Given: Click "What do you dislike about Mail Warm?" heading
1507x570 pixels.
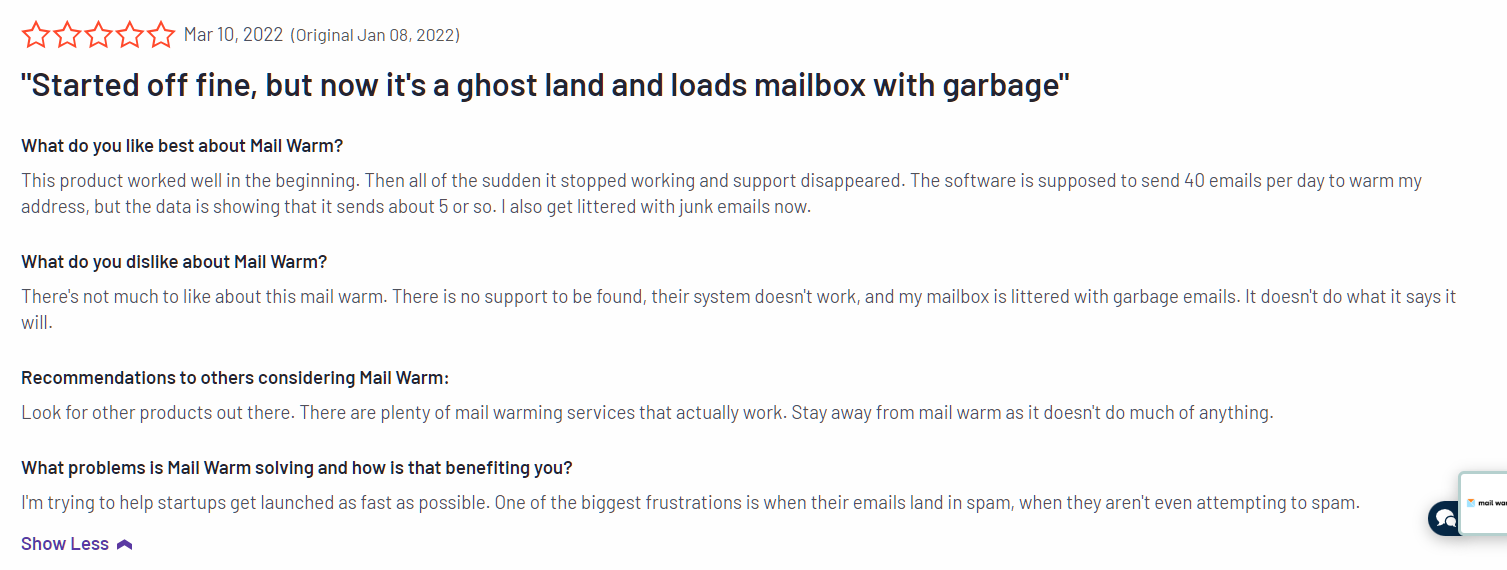Looking at the screenshot, I should coord(174,262).
